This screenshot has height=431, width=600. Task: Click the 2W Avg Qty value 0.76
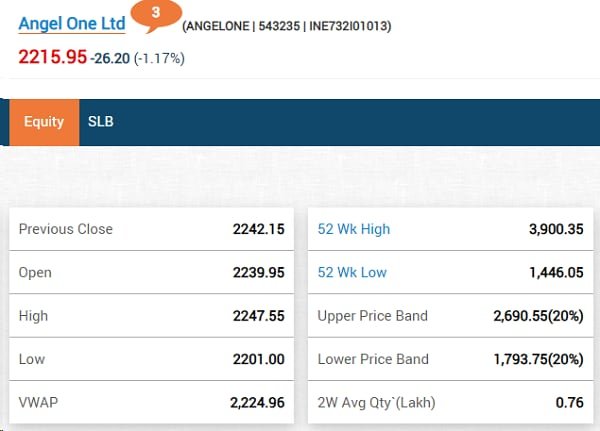point(571,404)
